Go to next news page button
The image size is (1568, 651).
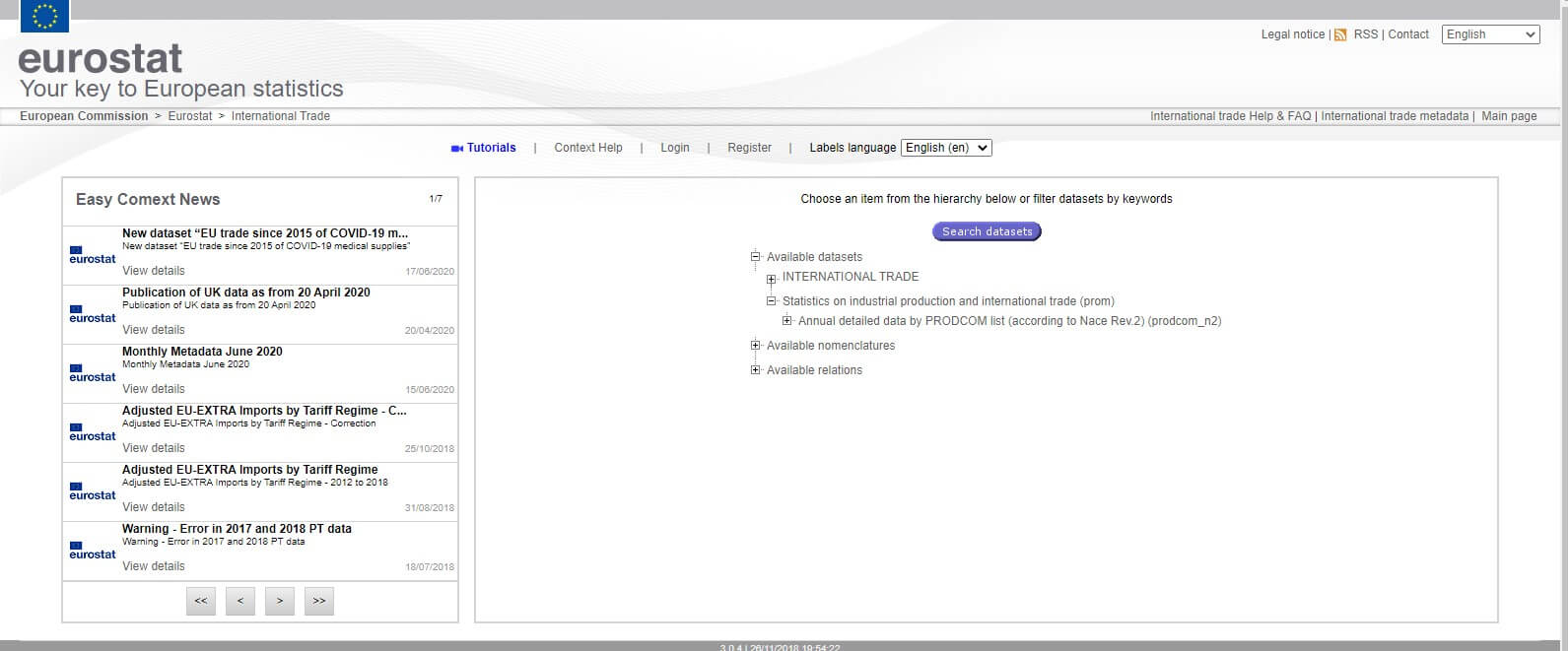click(x=280, y=601)
